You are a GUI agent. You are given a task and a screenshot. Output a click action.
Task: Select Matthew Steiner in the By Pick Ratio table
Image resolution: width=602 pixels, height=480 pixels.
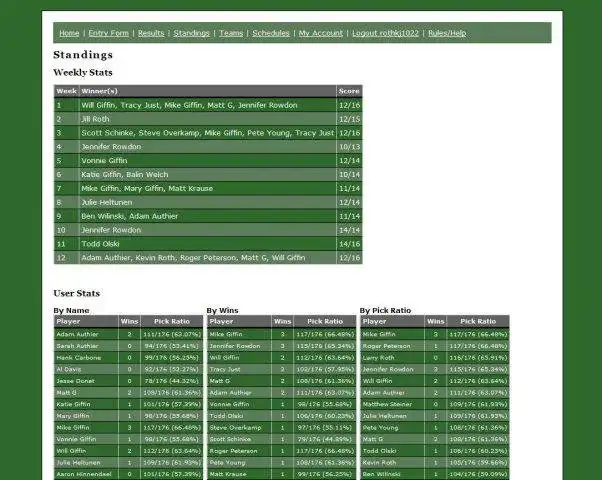[x=387, y=404]
